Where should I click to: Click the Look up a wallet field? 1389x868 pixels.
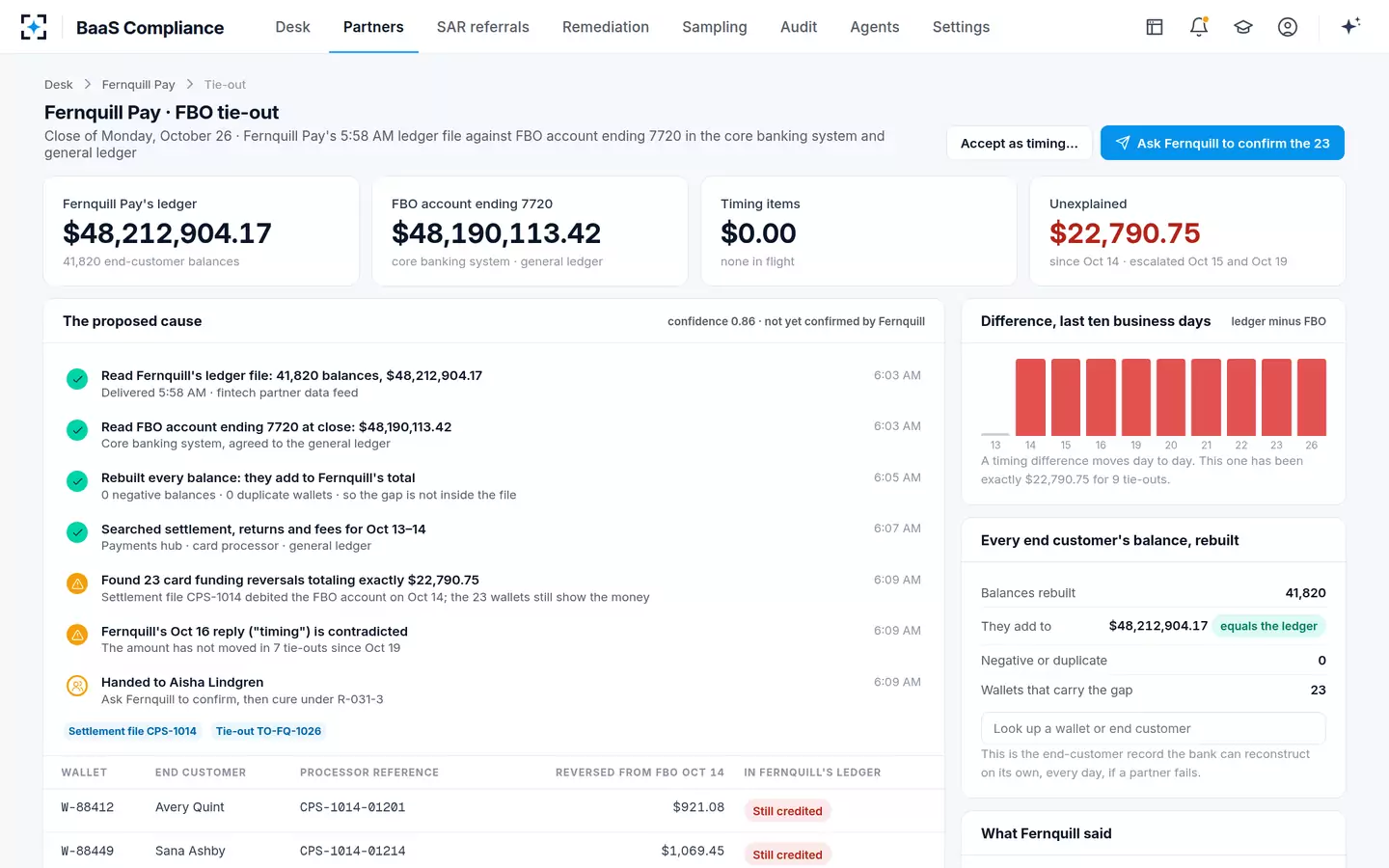1153,728
